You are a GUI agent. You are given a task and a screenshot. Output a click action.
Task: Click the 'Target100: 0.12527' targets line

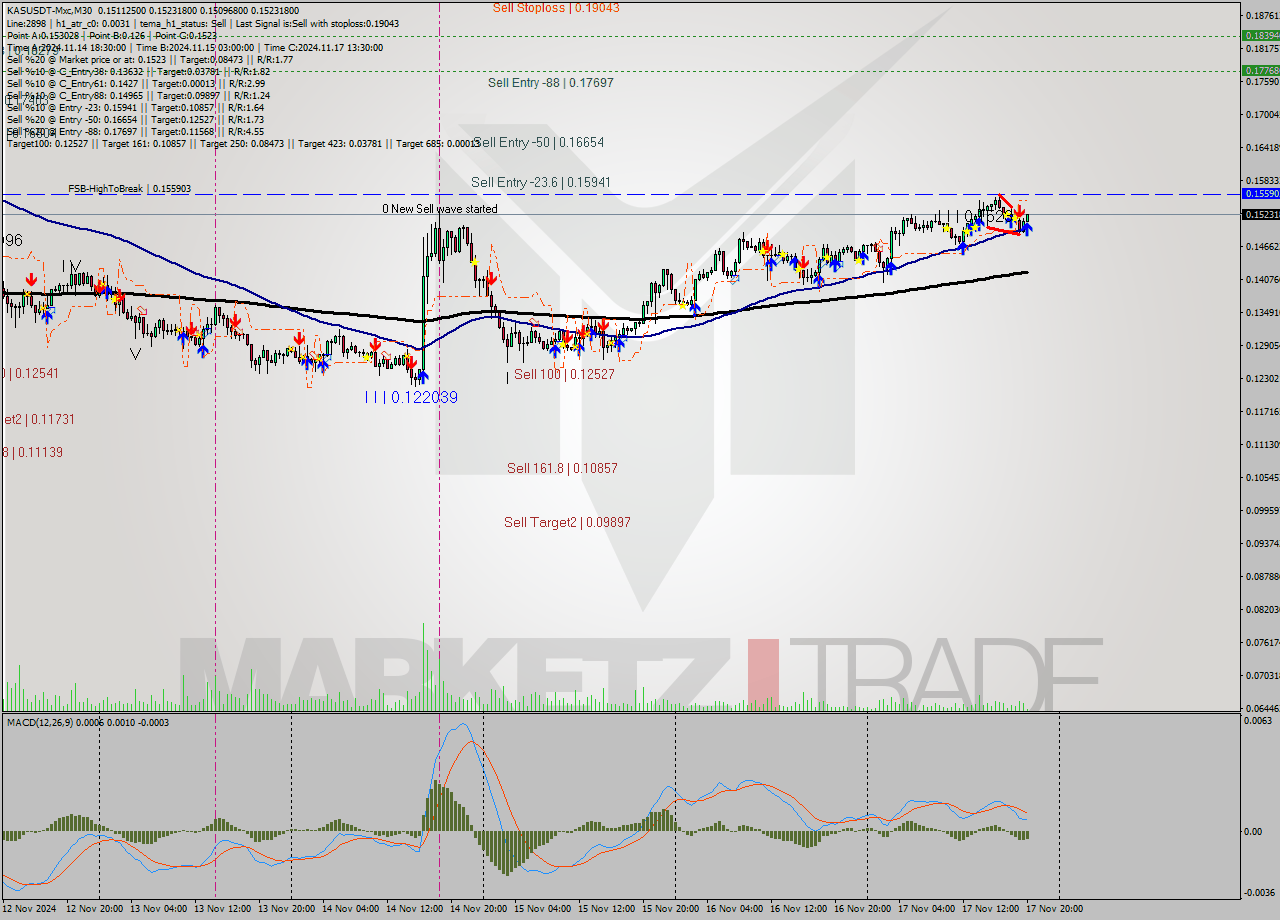[x=243, y=143]
